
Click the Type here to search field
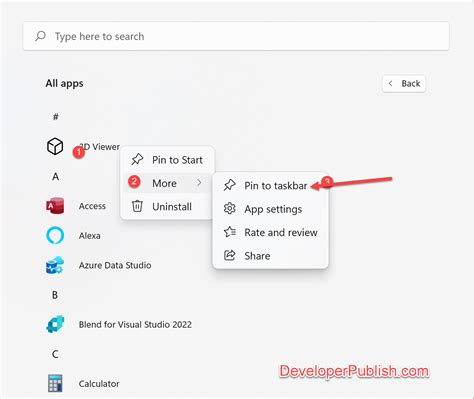click(236, 36)
